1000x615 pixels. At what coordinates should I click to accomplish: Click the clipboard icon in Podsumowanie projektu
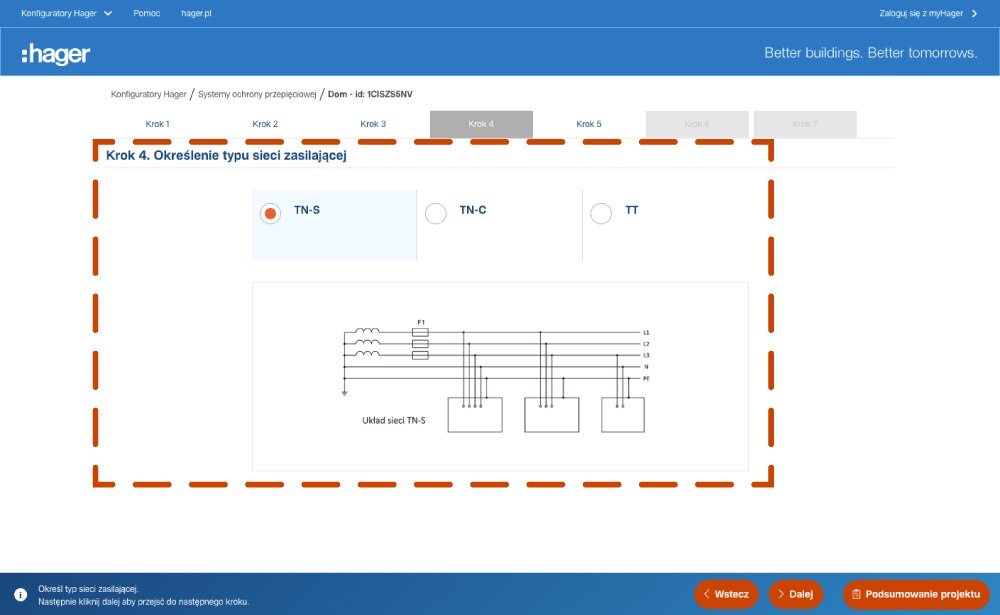857,594
